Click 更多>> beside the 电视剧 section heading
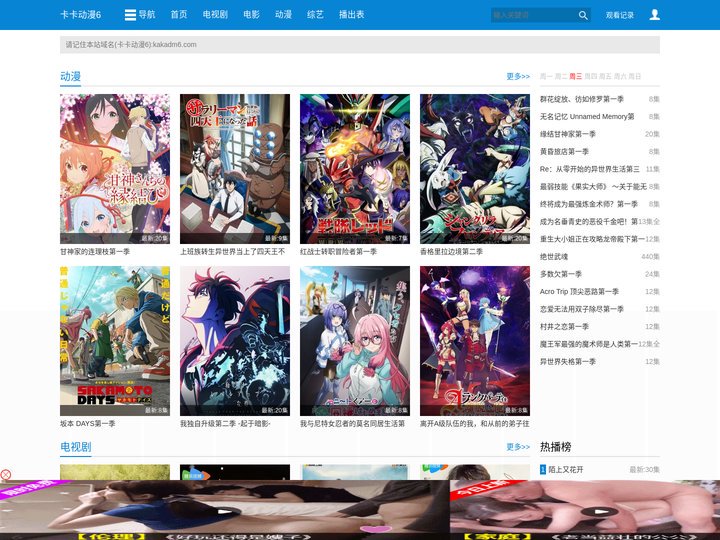 point(518,447)
